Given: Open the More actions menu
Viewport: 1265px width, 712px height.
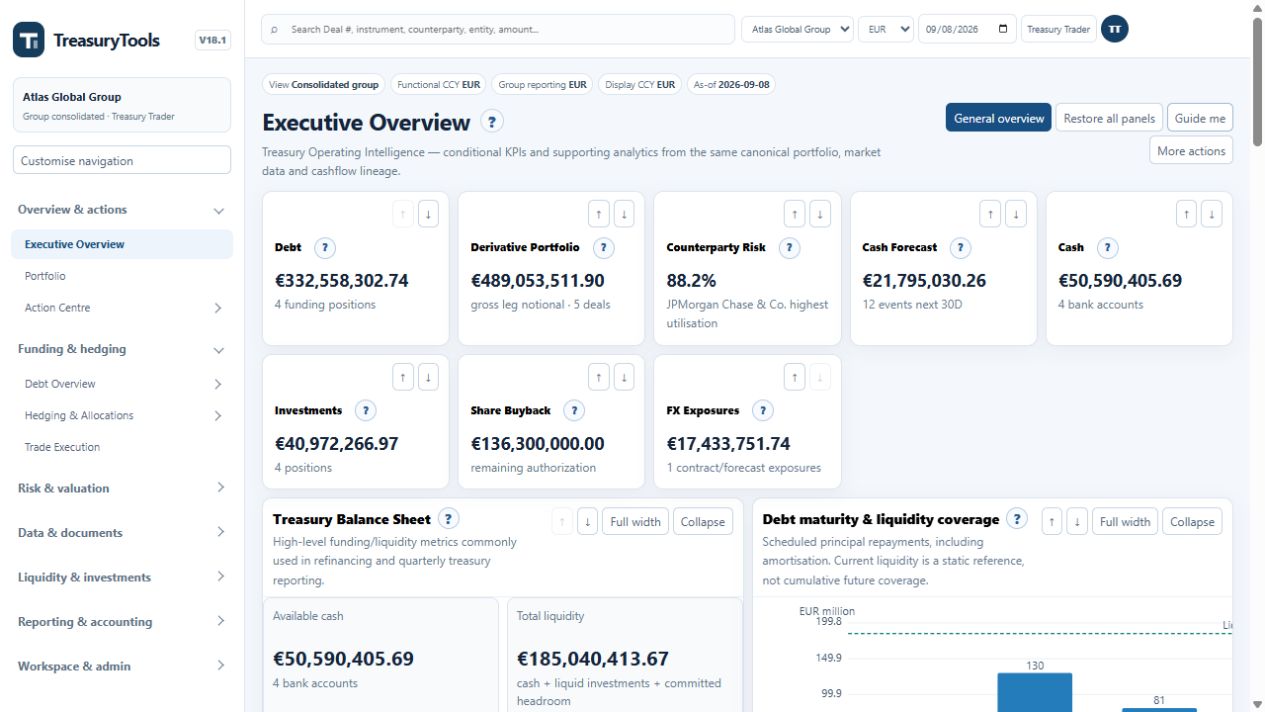Looking at the screenshot, I should click(x=1191, y=151).
